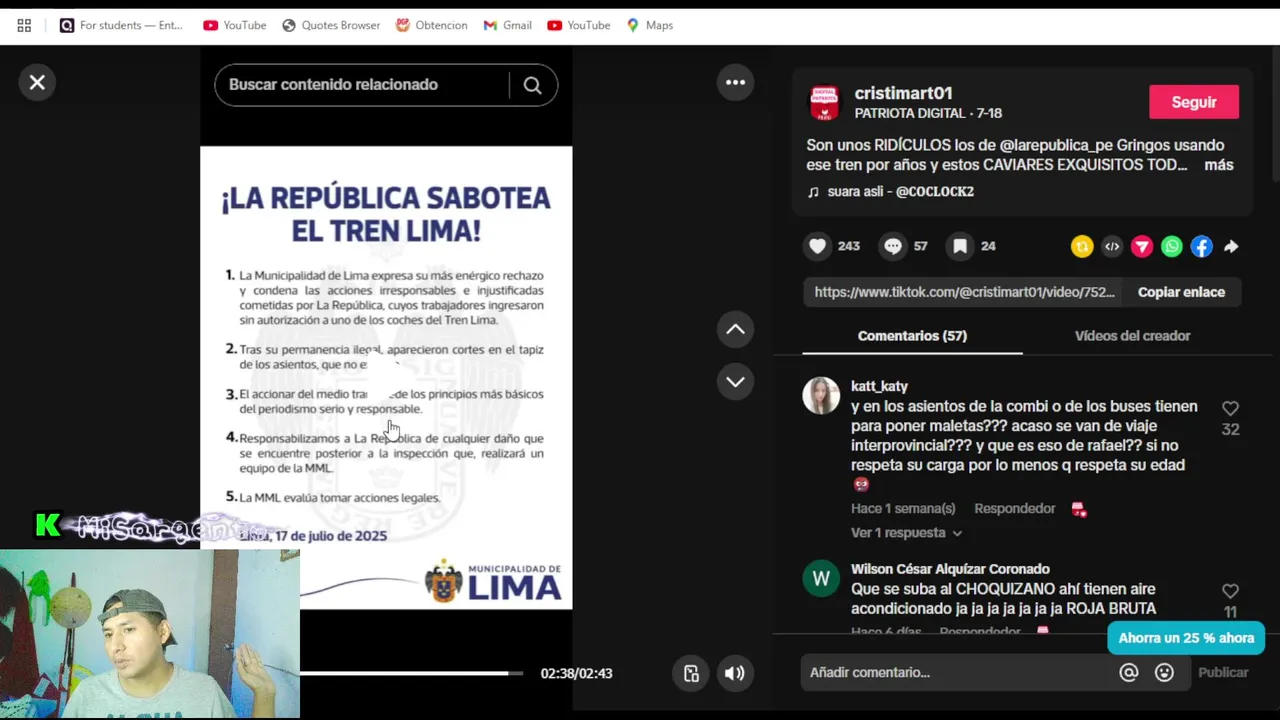Click 'Ahorra un 25 % ahora' banner

pyautogui.click(x=1186, y=638)
